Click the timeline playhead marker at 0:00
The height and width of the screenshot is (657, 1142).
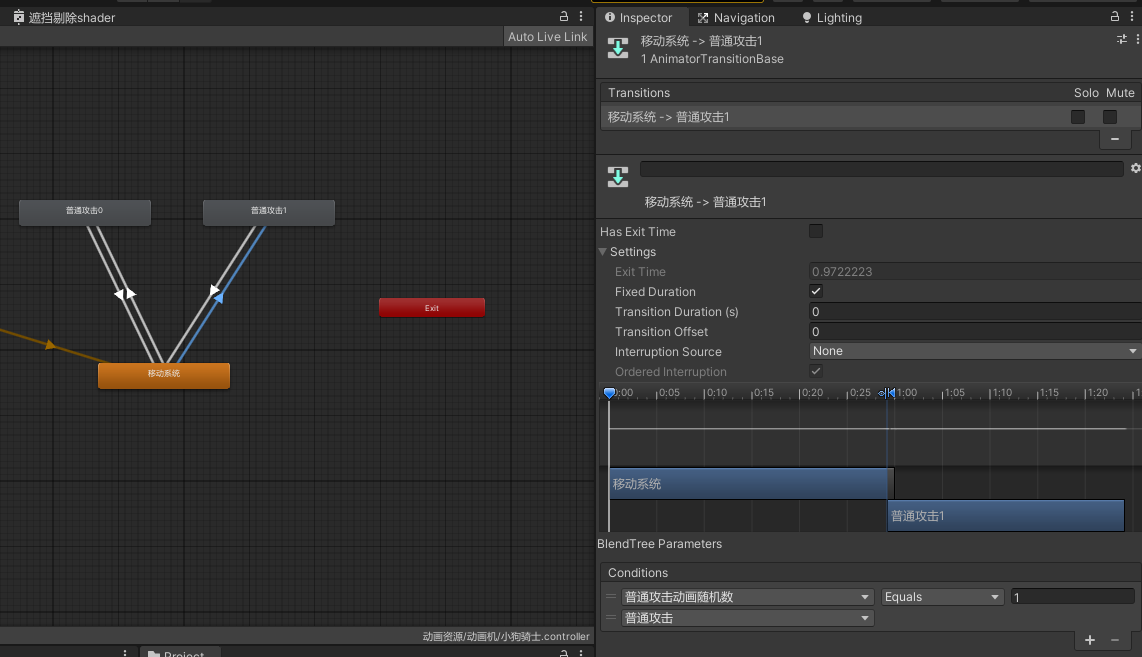[x=610, y=393]
